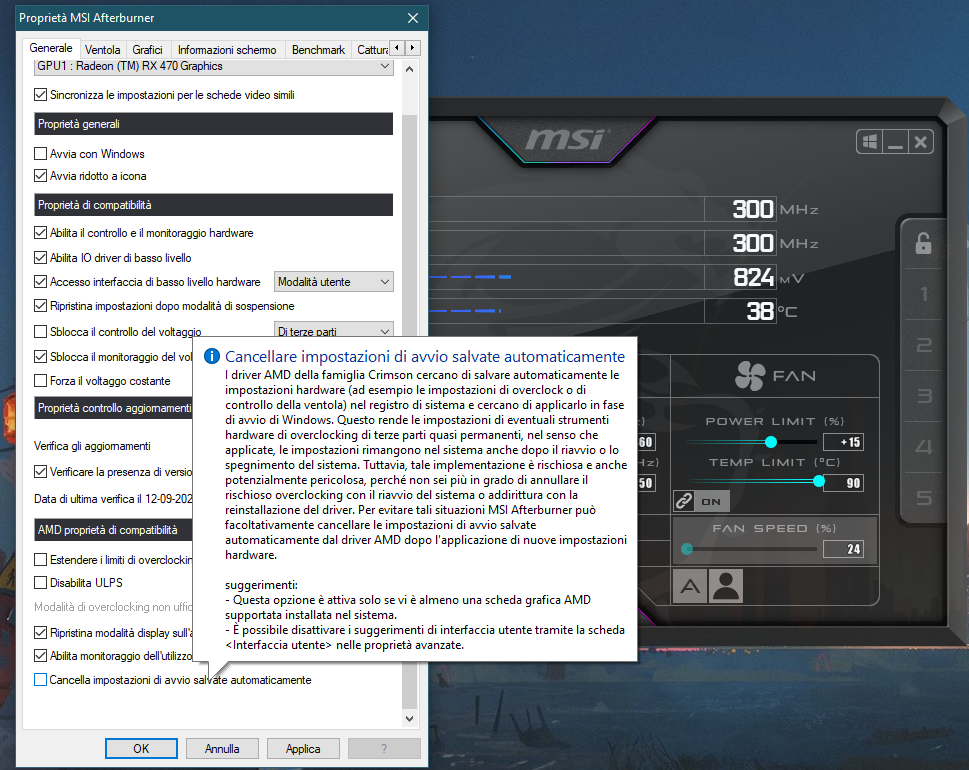The height and width of the screenshot is (770, 969).
Task: Click the Windows startup icon in Afterburner
Action: (x=870, y=142)
